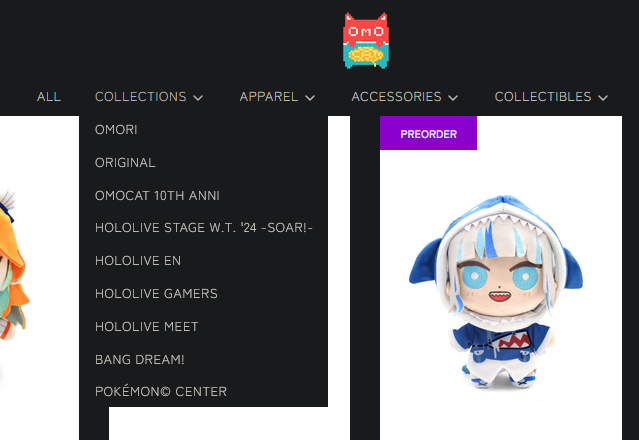Click the chevron arrow beside APPAREL

(x=310, y=98)
